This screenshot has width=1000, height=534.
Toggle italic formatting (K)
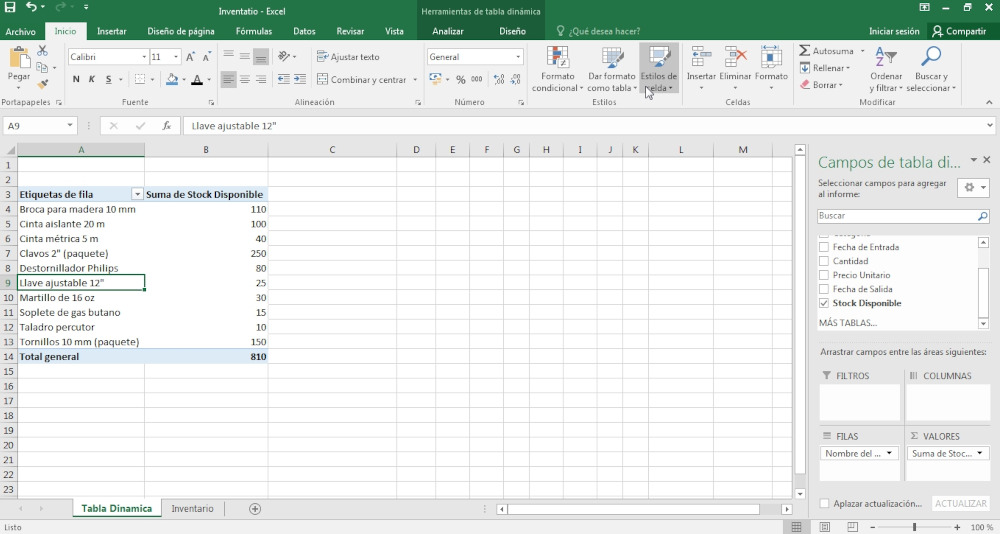click(x=92, y=79)
